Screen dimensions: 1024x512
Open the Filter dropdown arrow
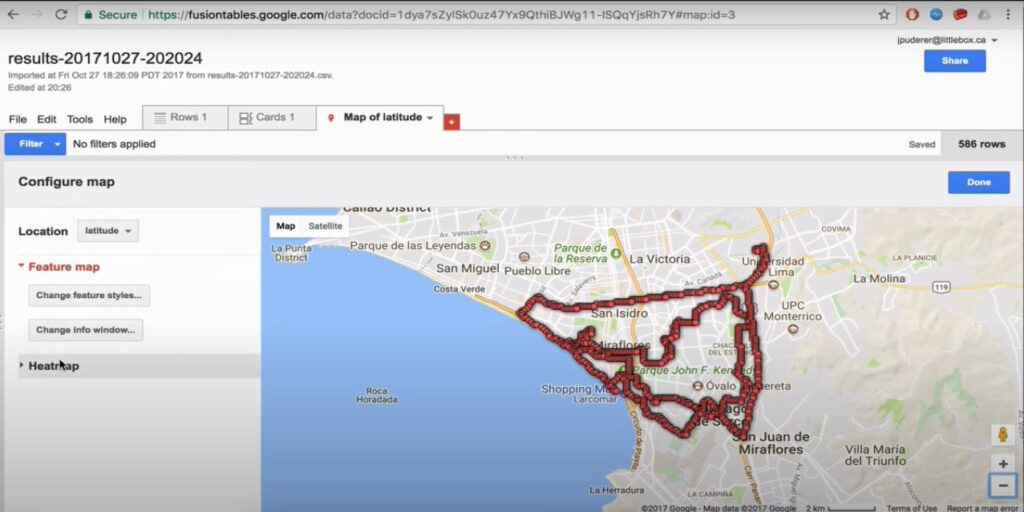pos(58,144)
